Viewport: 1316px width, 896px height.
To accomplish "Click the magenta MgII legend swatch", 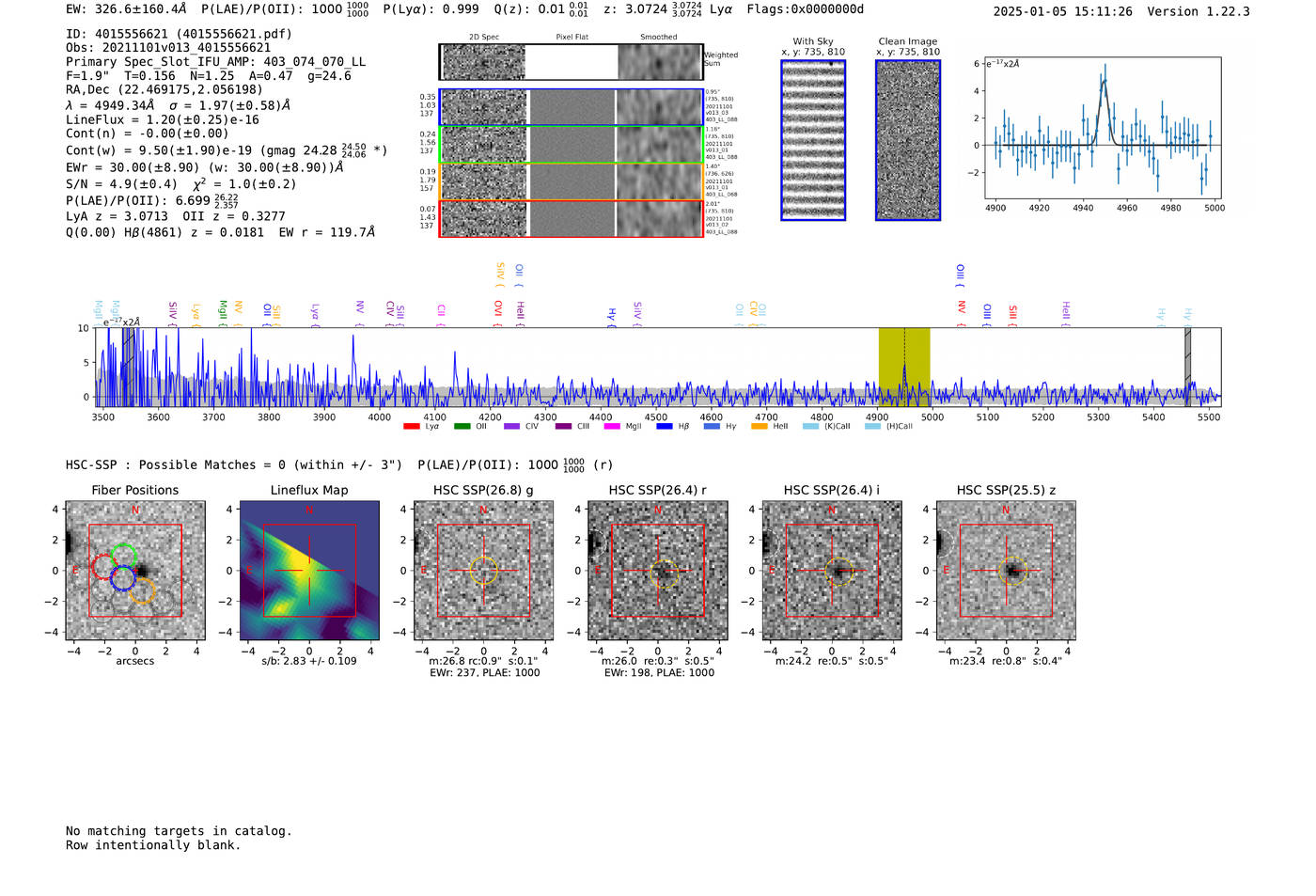I will 612,427.
